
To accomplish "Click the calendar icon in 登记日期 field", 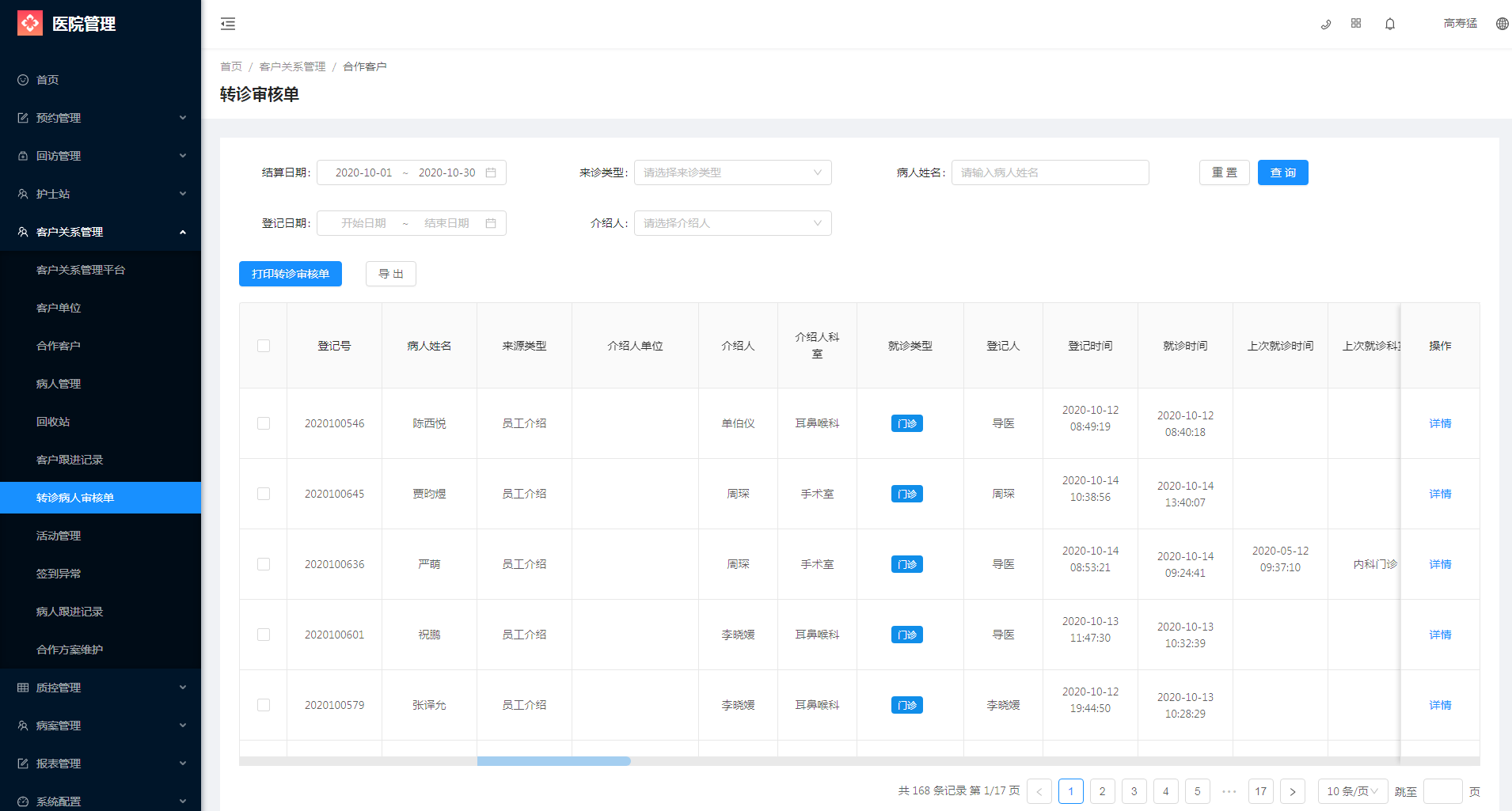I will (491, 223).
